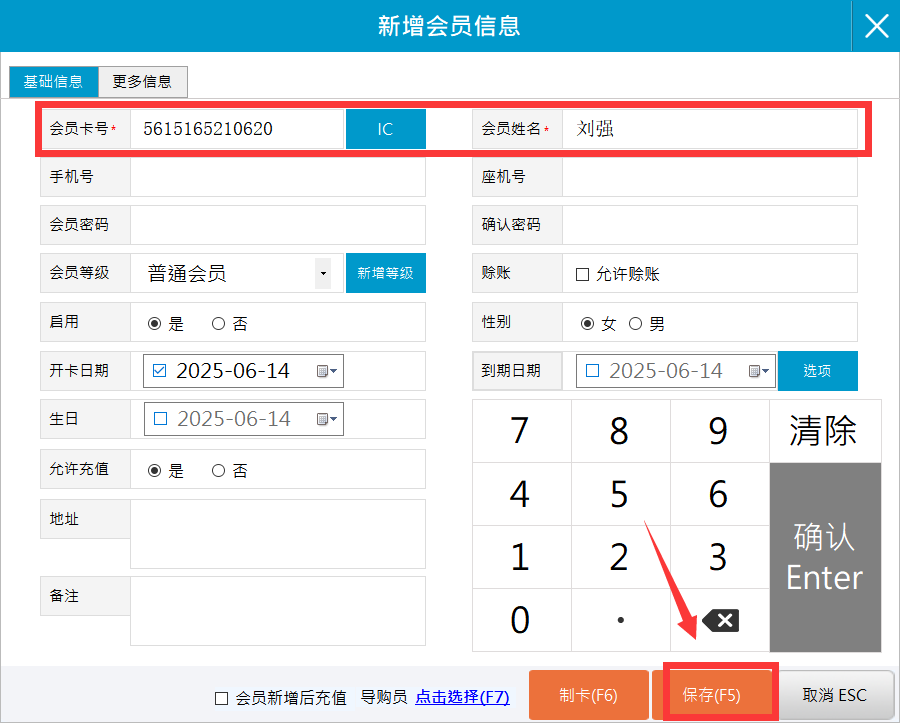Open the calendar picker for 到期日期
The image size is (900, 723).
click(760, 371)
